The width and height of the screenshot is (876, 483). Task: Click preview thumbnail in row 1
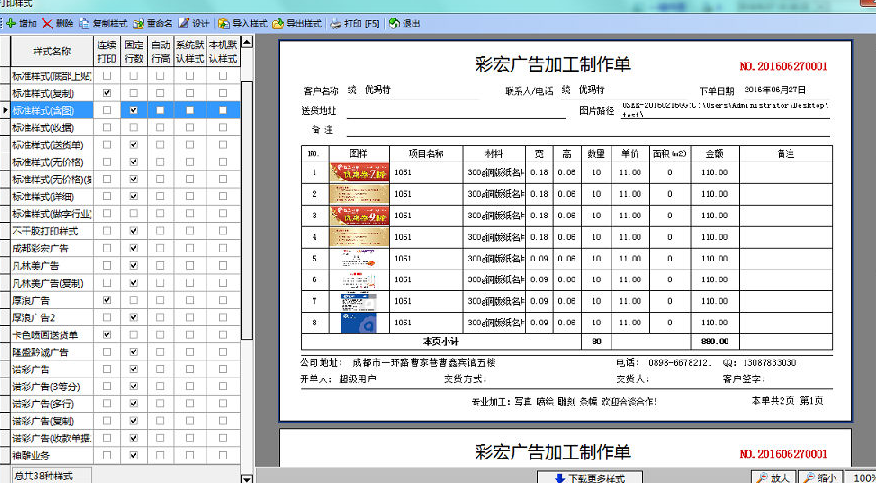coord(359,173)
